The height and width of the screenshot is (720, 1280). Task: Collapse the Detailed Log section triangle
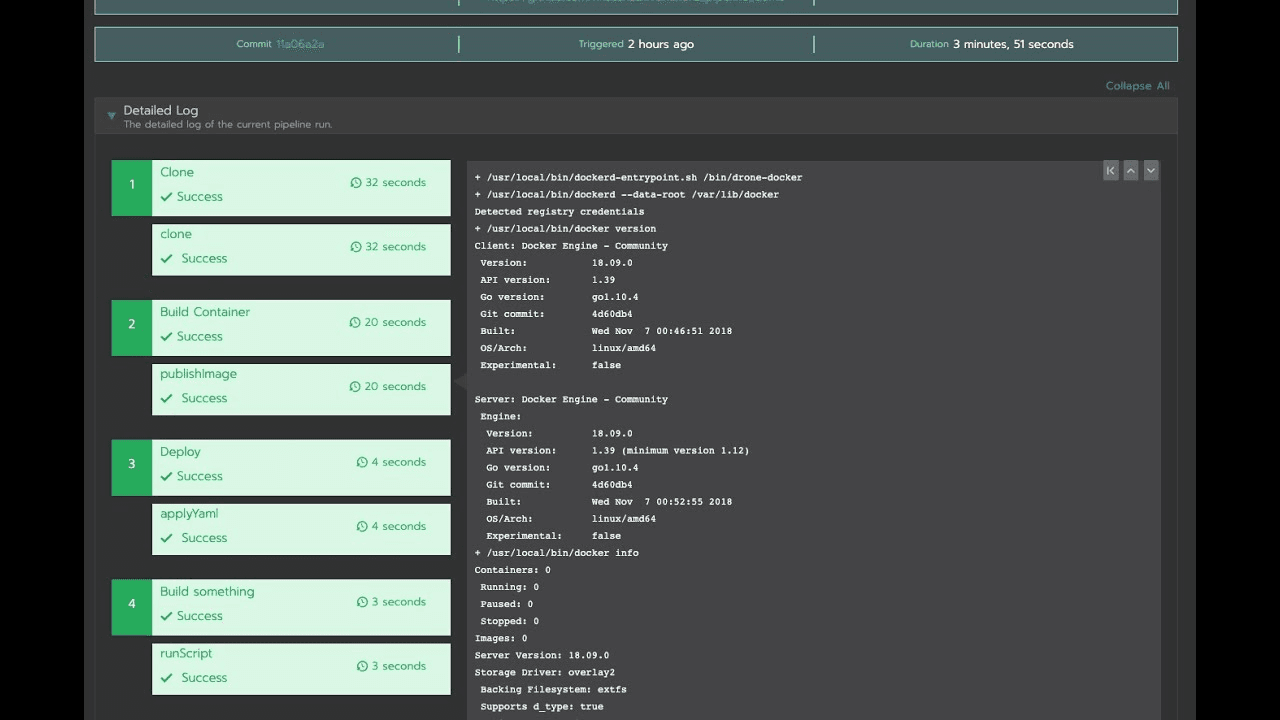point(111,117)
